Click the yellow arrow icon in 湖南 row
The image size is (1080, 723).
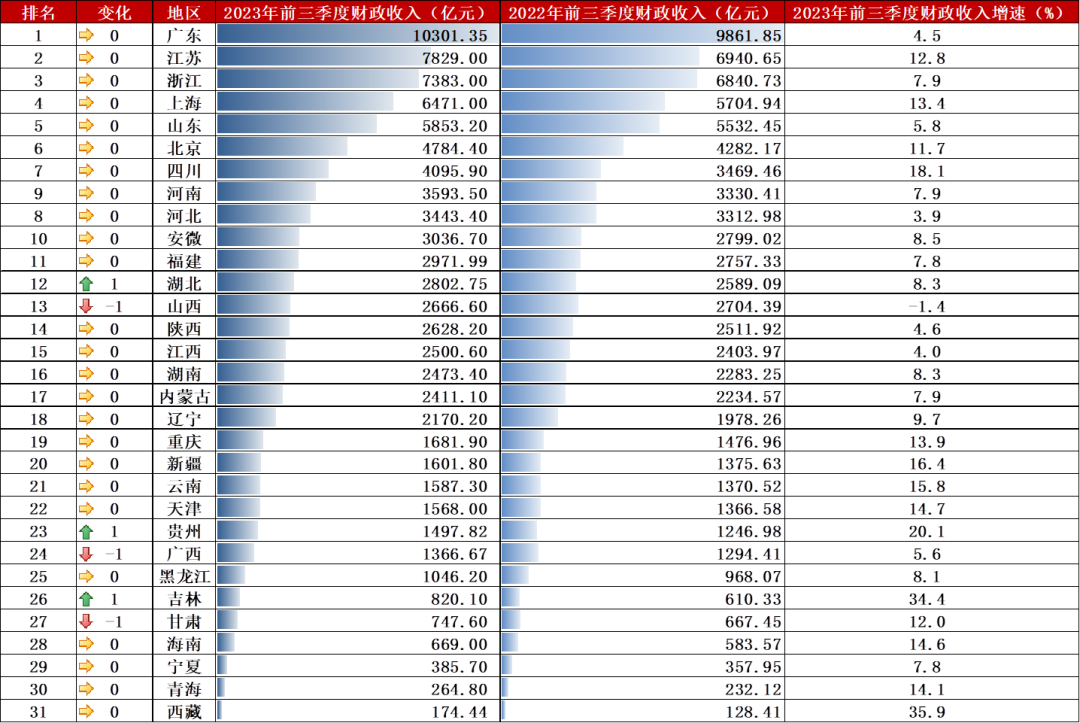point(86,374)
